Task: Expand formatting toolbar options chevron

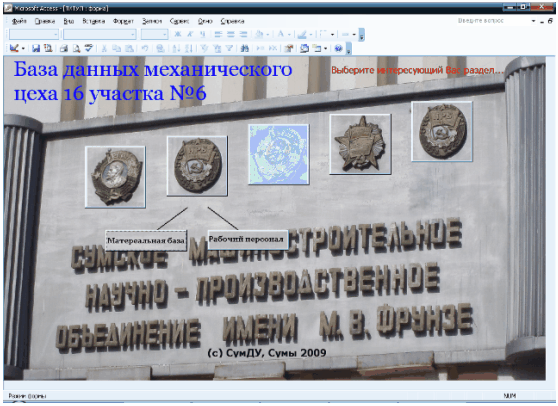Action: pyautogui.click(x=362, y=35)
